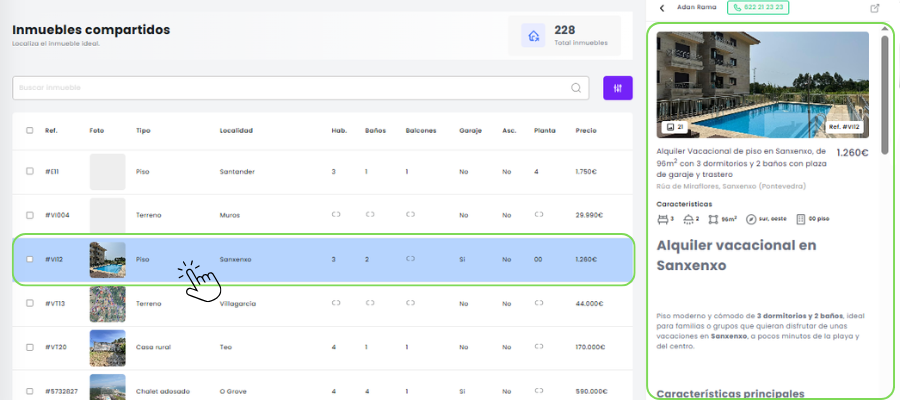Toggle the select-all checkbox in the table header
The height and width of the screenshot is (400, 900).
tap(30, 130)
